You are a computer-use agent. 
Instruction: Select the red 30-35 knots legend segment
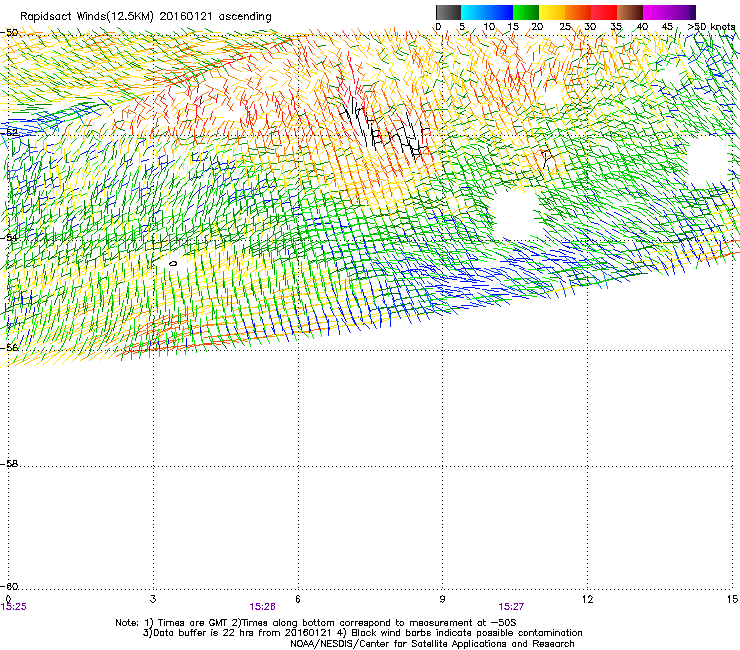point(604,12)
